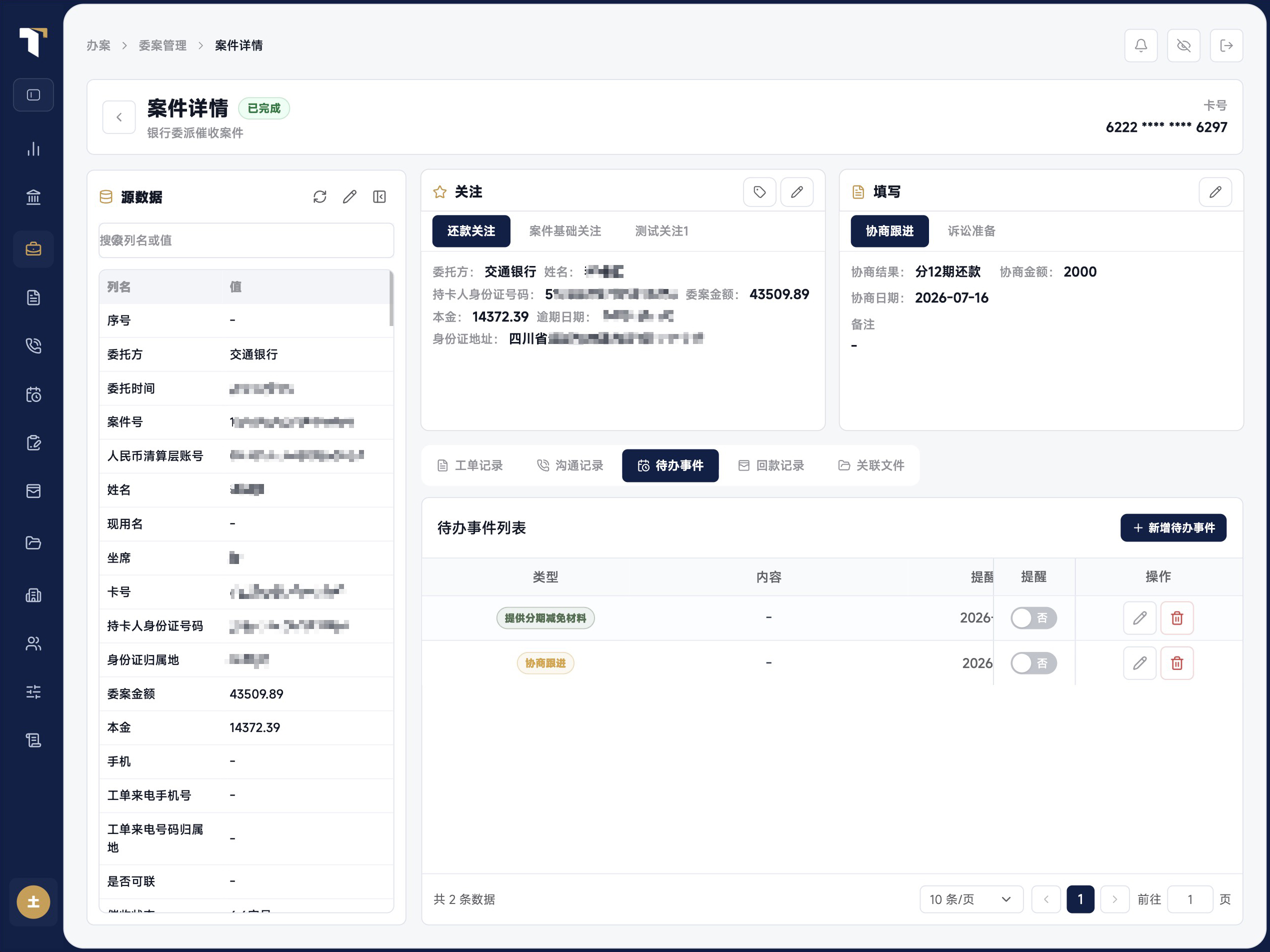Select the 待办事件 tab

coord(670,465)
